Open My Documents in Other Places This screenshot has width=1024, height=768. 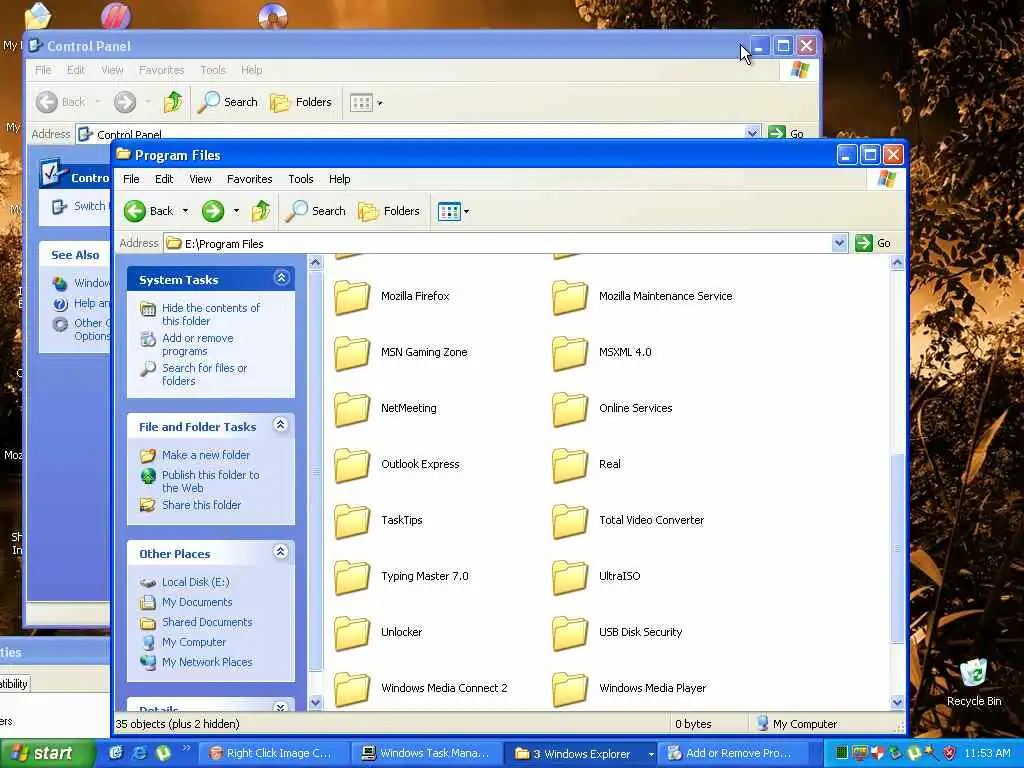(x=197, y=602)
